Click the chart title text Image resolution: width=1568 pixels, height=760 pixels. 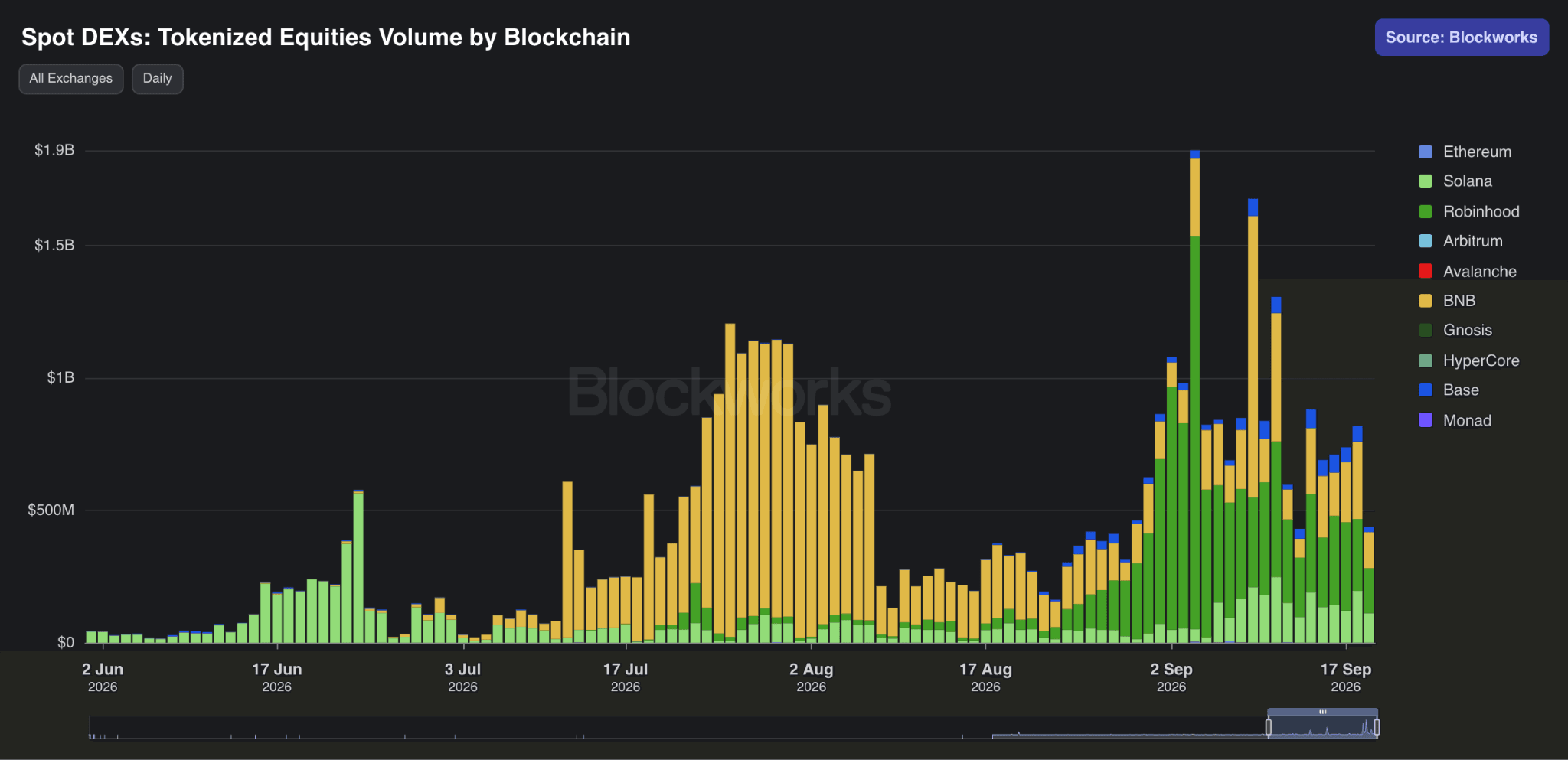[326, 38]
